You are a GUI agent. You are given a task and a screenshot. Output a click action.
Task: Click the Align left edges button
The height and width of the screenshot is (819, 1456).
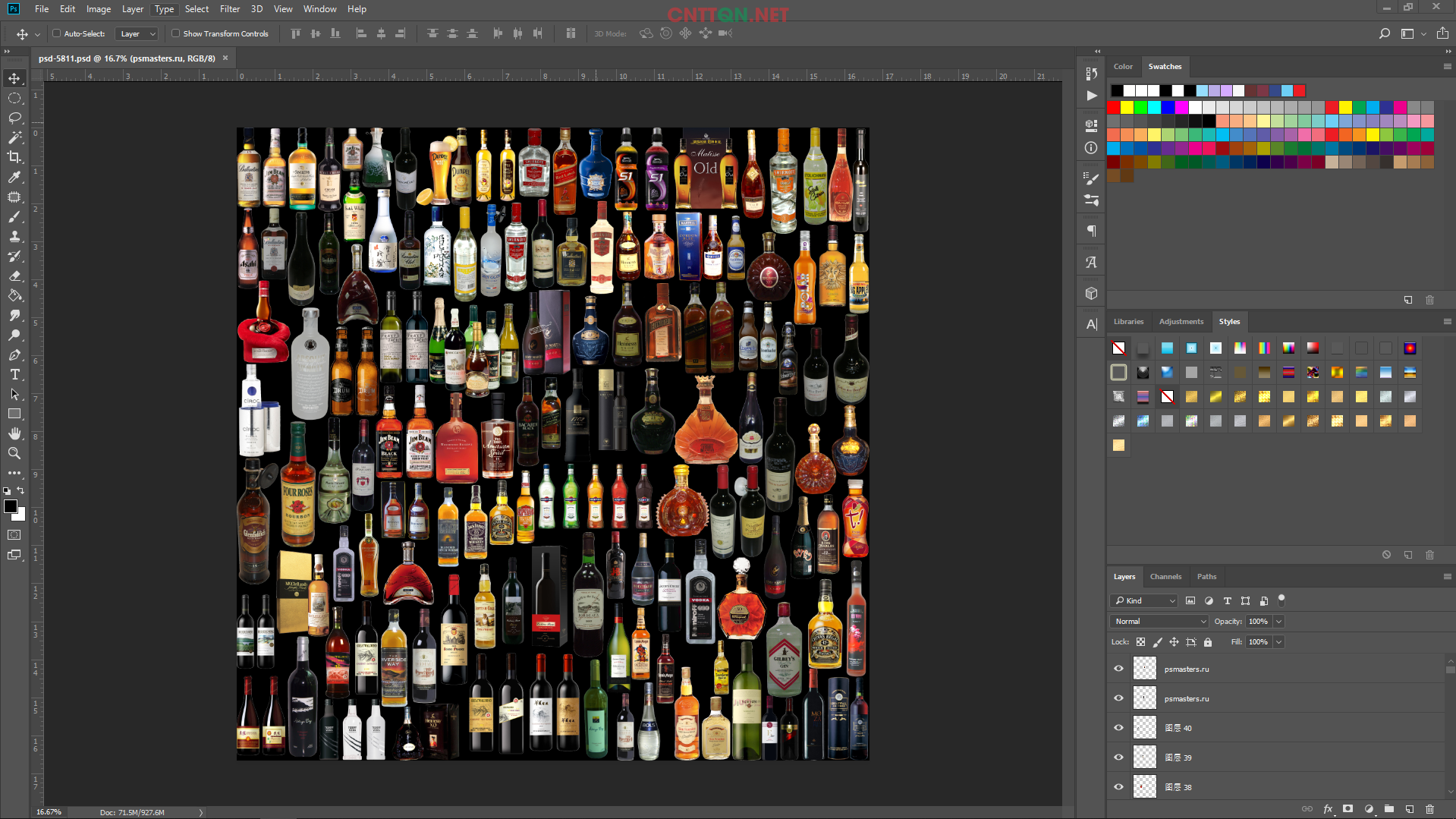362,33
